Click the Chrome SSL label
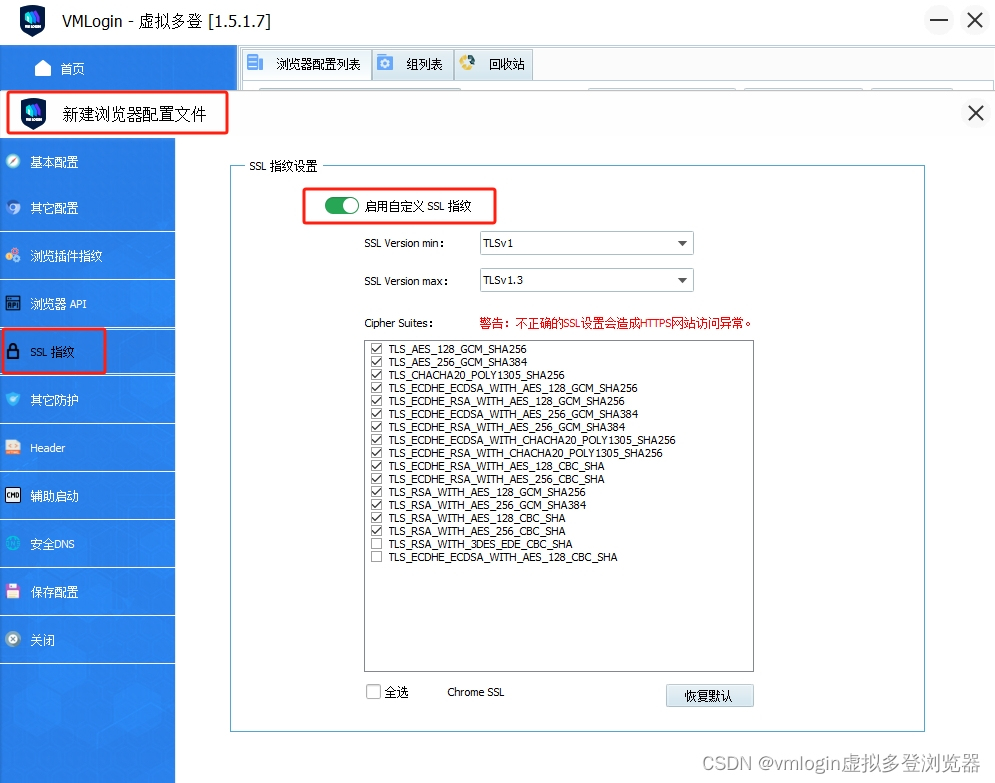 point(475,692)
